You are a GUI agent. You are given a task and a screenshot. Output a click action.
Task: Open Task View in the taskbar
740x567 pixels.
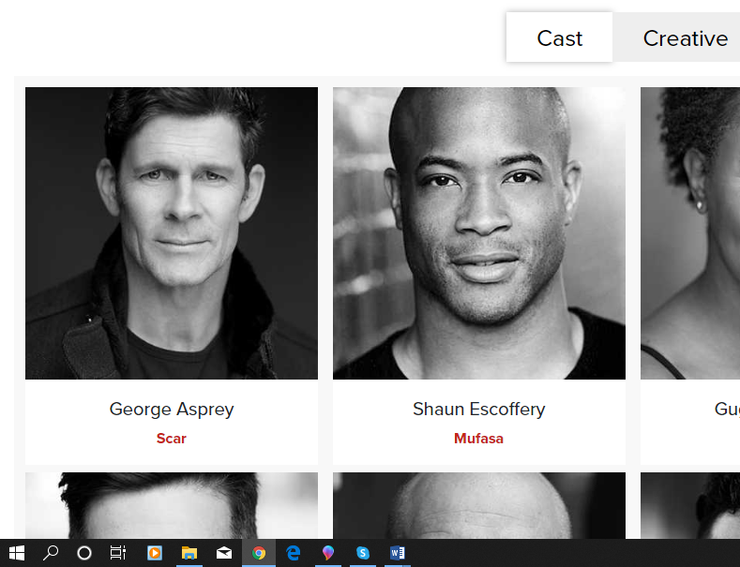coord(118,552)
